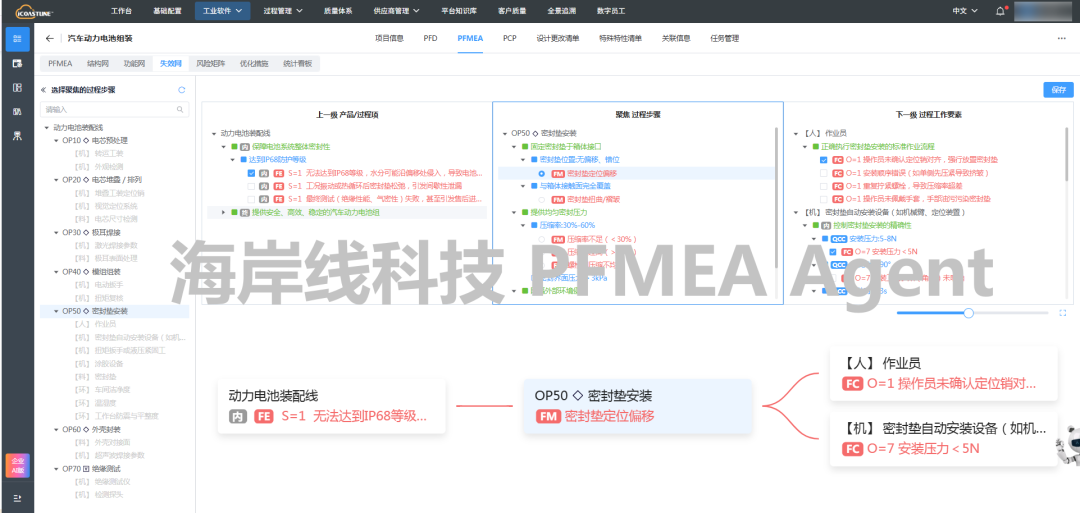This screenshot has height=513, width=1080.
Task: Check O=1 操作员未佩戴手套 checkbox
Action: pyautogui.click(x=824, y=199)
